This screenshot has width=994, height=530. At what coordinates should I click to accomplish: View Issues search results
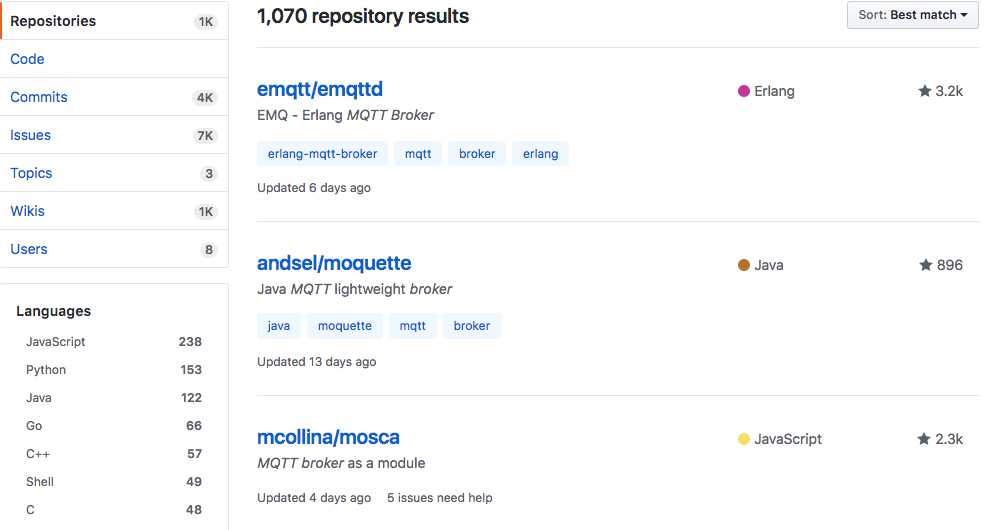[30, 135]
